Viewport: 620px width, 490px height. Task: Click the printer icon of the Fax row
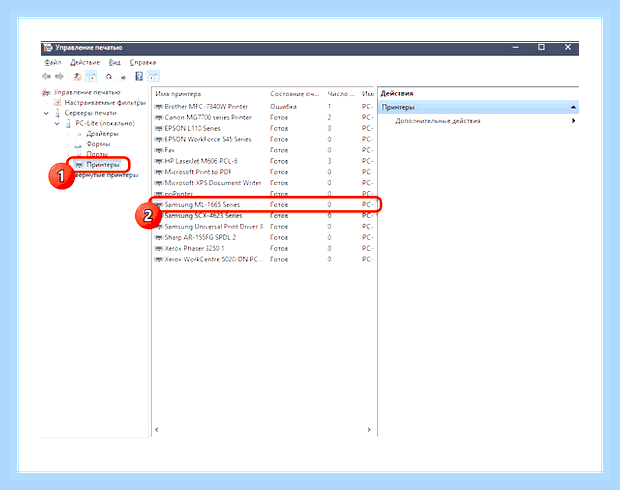click(159, 150)
